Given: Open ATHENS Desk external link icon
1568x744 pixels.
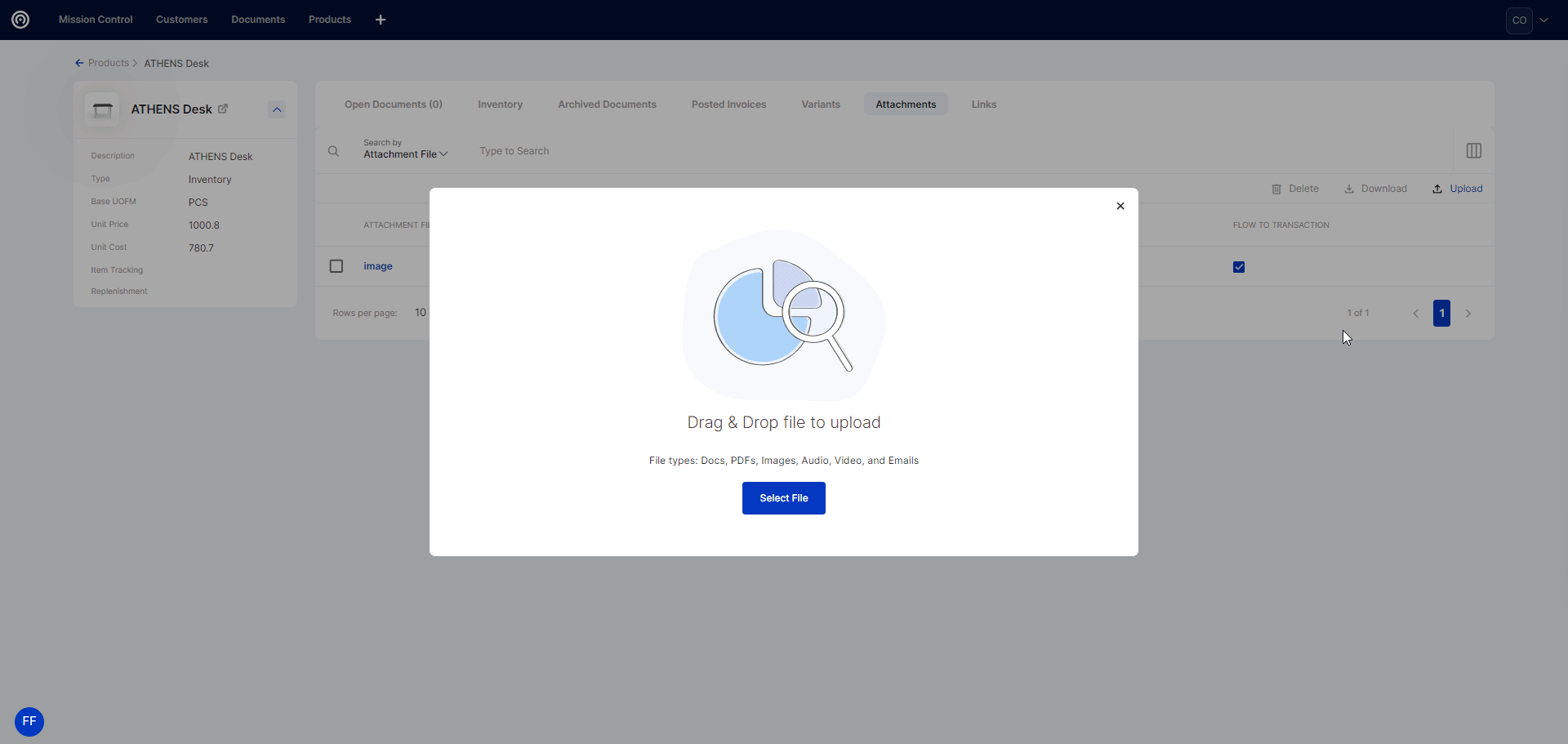Looking at the screenshot, I should coord(223,109).
